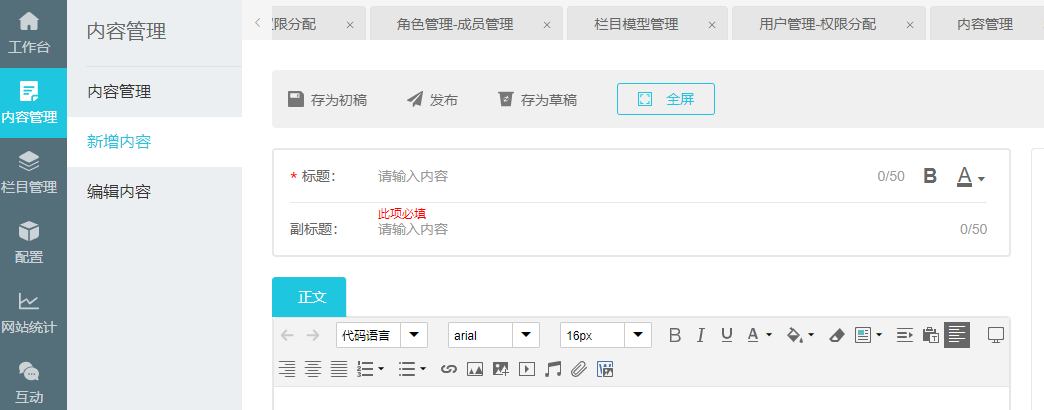Go to 栏目管理 in the left navigation
Image resolution: width=1044 pixels, height=410 pixels.
pyautogui.click(x=30, y=173)
